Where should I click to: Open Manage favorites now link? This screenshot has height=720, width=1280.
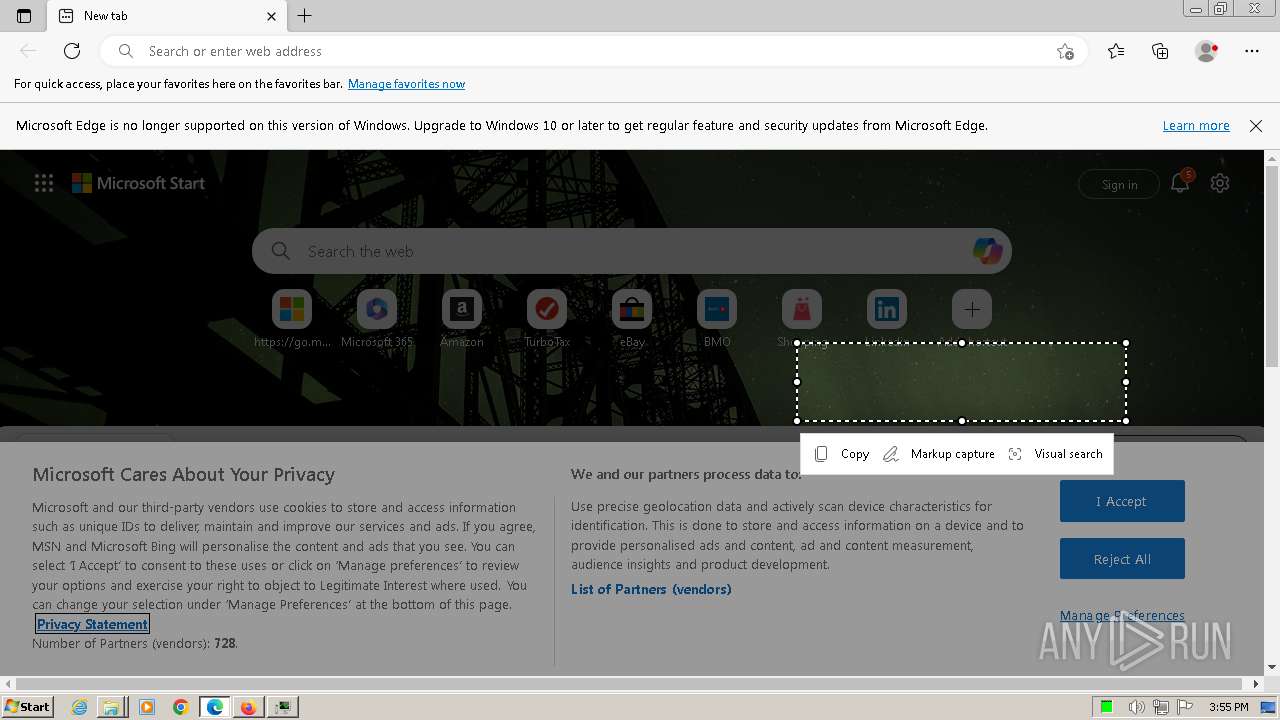406,84
